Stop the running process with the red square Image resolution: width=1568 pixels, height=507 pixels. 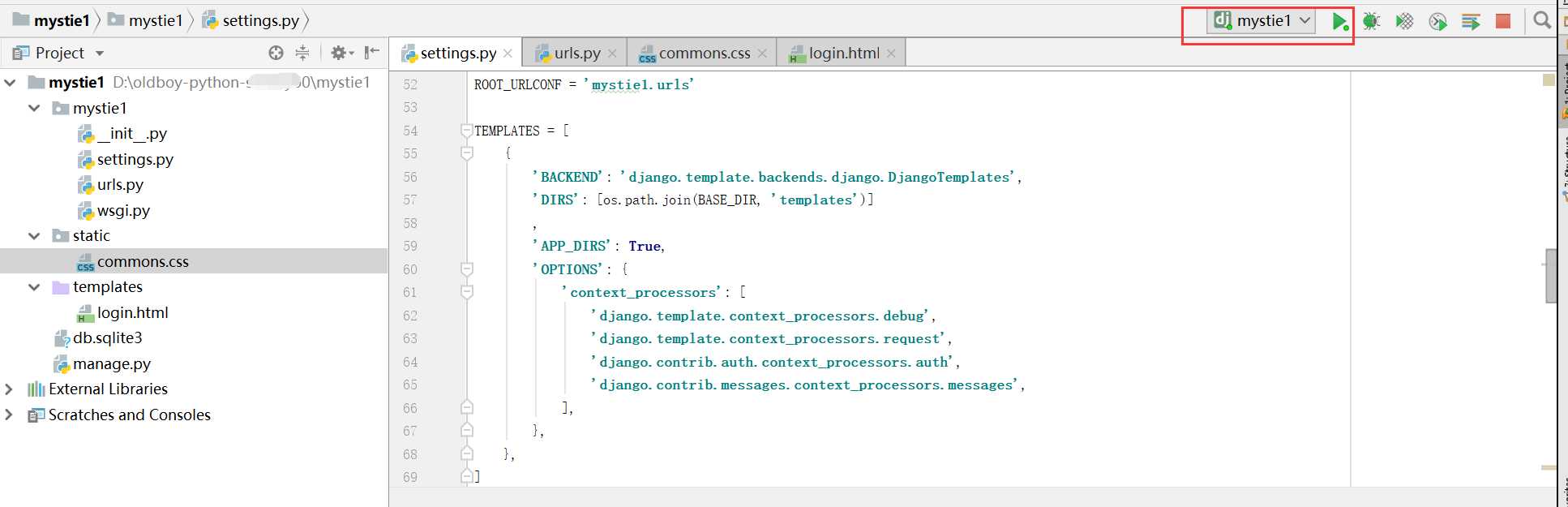click(1503, 21)
